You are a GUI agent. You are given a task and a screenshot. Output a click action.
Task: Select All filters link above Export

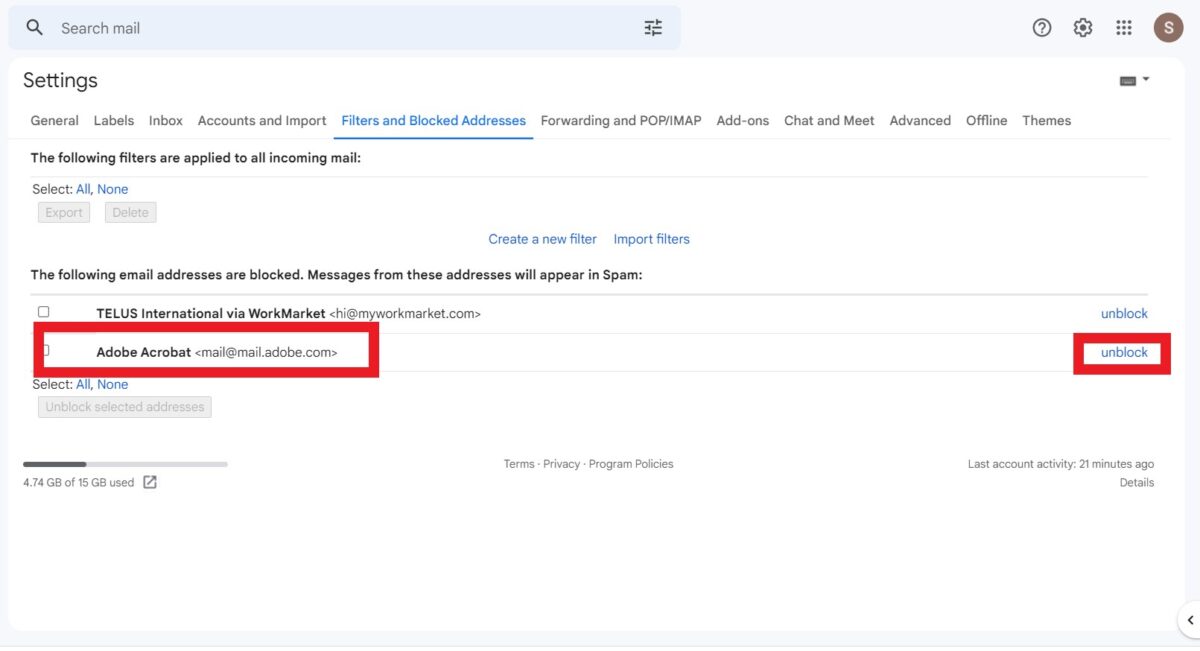point(83,189)
